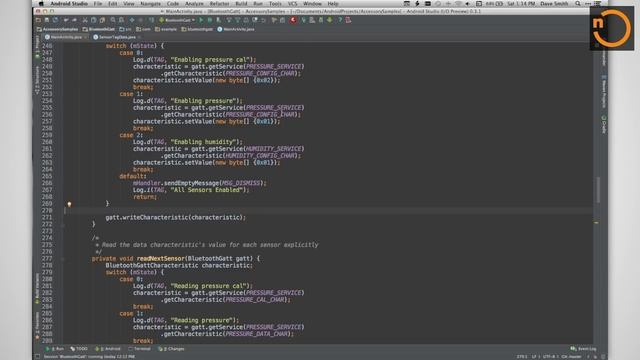Click the Copy toolbar icon
Viewport: 640px width, 360px height.
(x=93, y=20)
